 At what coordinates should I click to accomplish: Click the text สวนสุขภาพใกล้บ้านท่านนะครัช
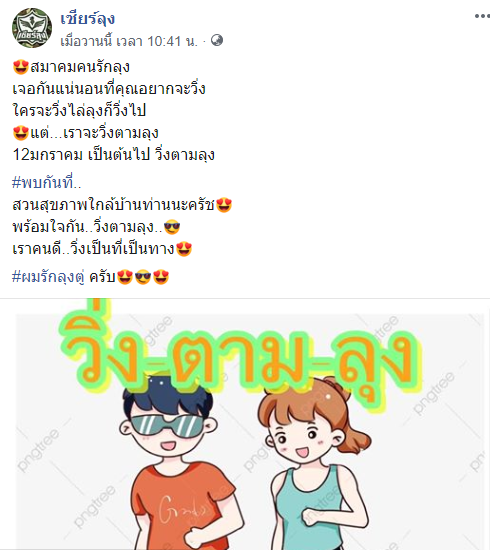114,205
